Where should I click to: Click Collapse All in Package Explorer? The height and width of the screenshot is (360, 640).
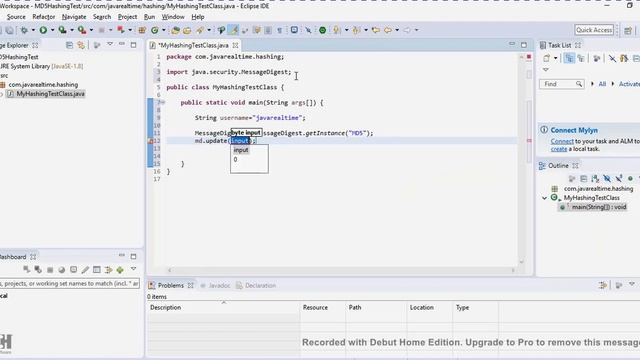coord(69,45)
